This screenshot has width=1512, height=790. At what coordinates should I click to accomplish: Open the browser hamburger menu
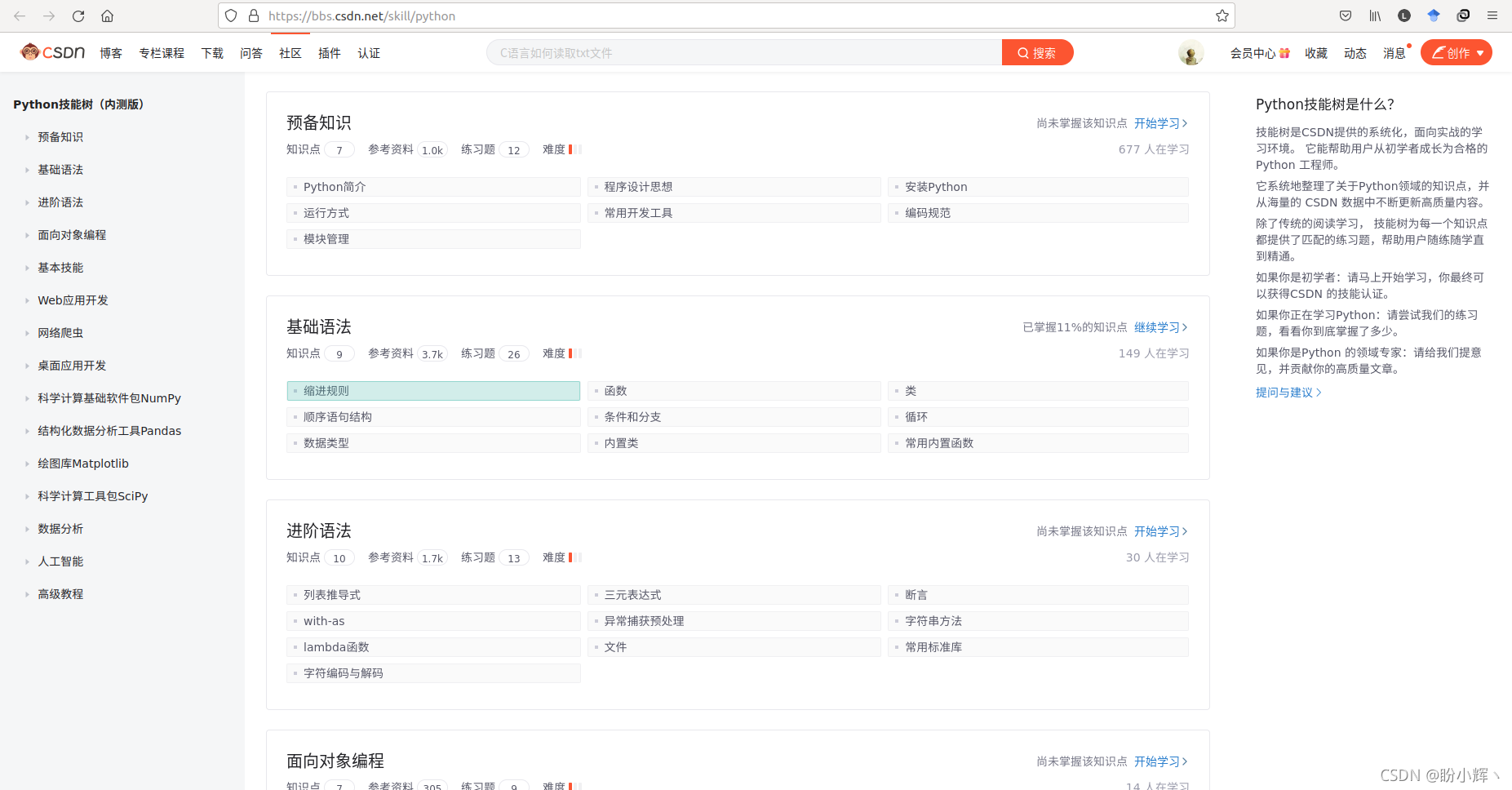[x=1492, y=16]
